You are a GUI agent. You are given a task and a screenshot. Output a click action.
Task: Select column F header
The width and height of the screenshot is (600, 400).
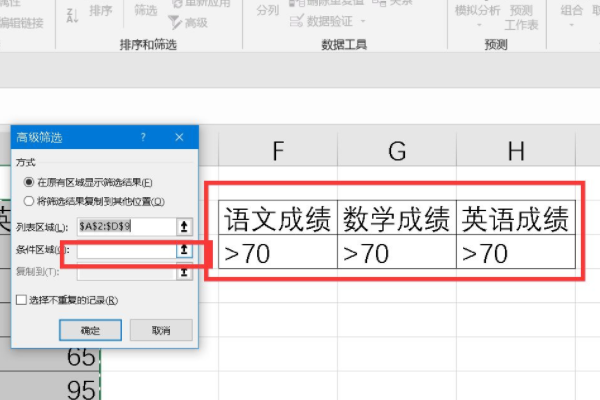[x=278, y=150]
